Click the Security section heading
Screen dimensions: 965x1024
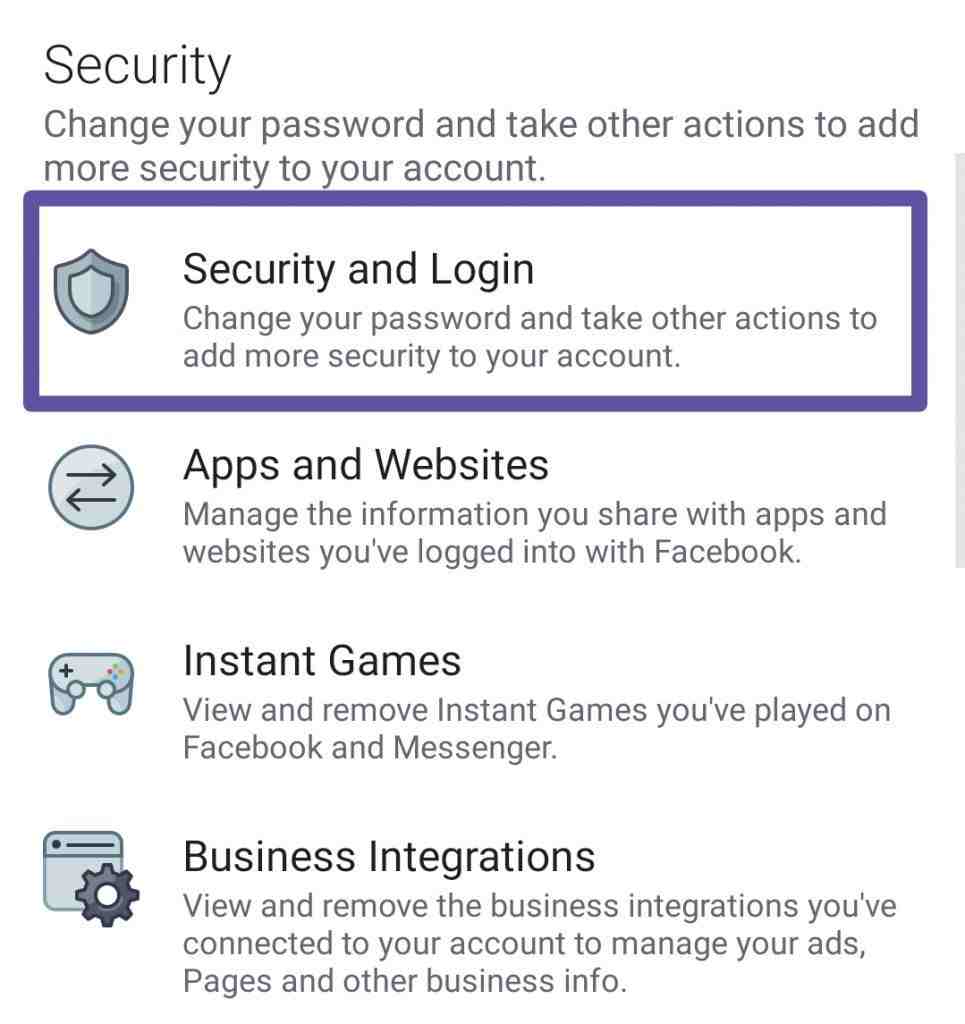(137, 67)
